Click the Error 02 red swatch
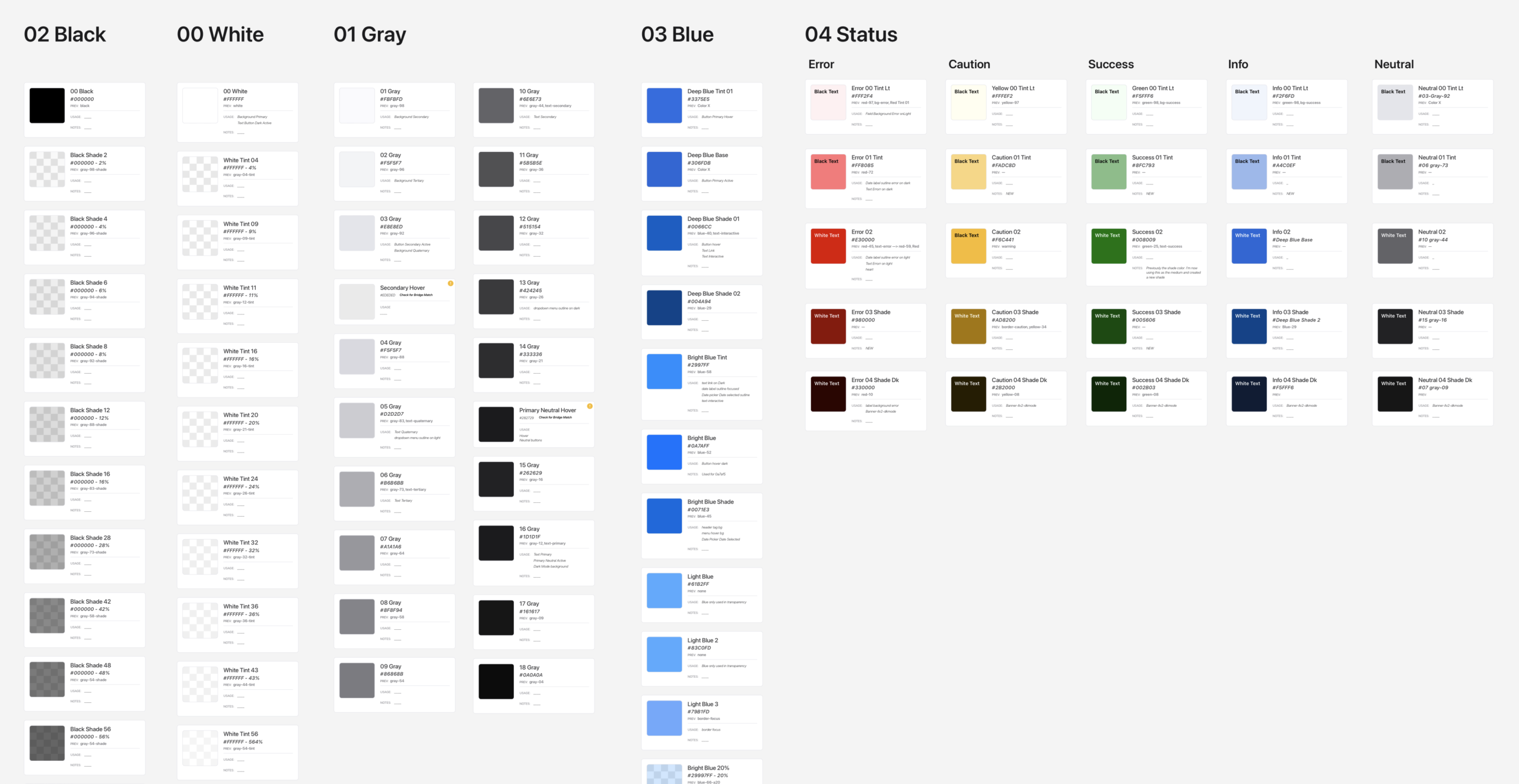Screen dimensions: 1519x784 tap(828, 246)
